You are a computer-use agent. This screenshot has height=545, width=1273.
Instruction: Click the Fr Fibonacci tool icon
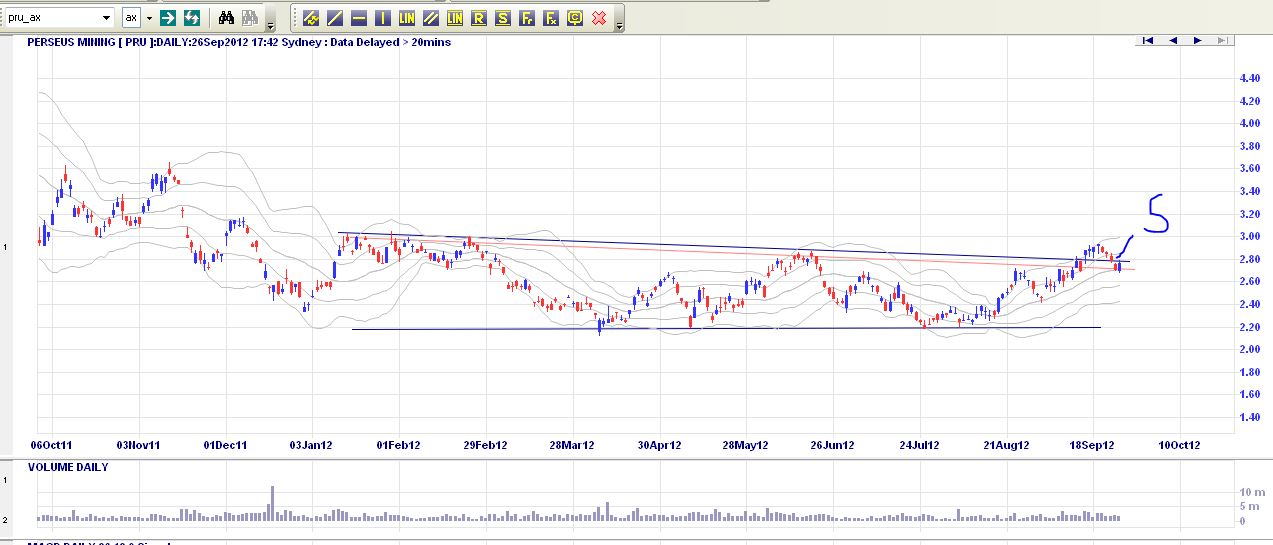527,18
